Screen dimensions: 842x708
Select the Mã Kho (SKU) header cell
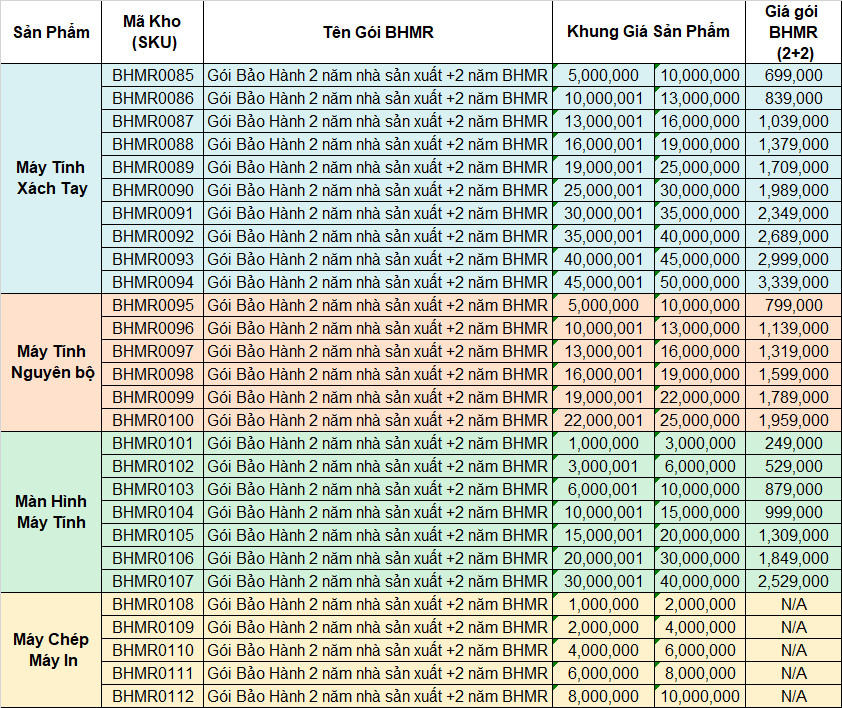(x=153, y=32)
